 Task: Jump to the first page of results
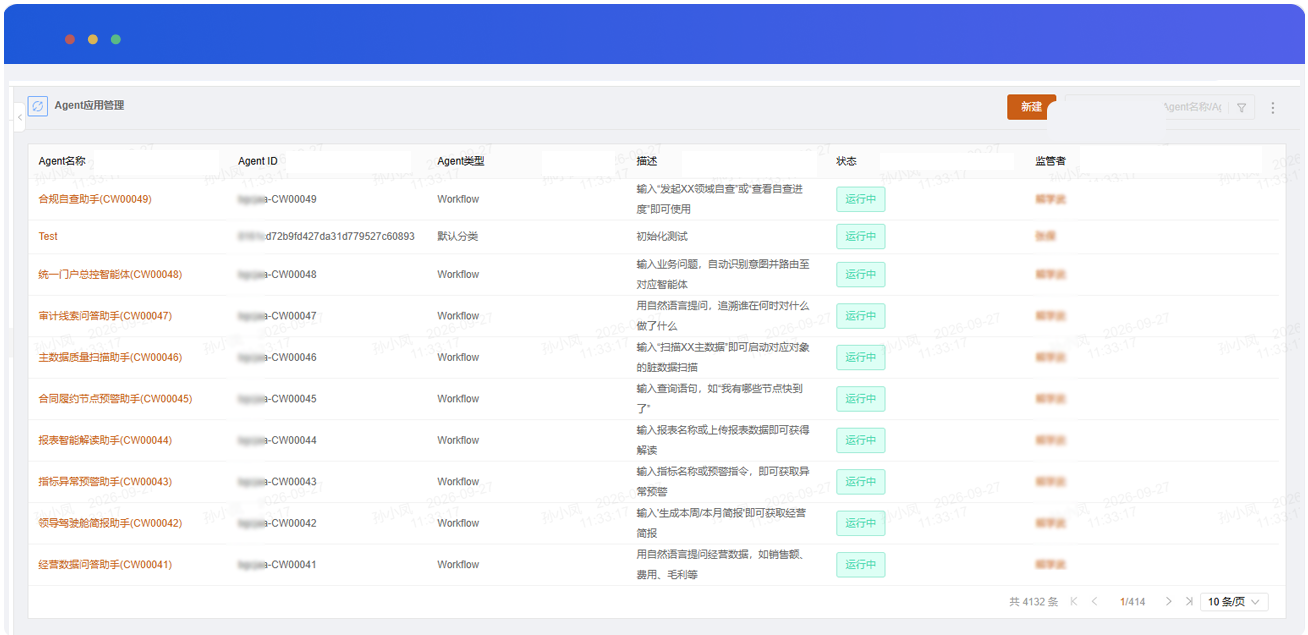1074,602
